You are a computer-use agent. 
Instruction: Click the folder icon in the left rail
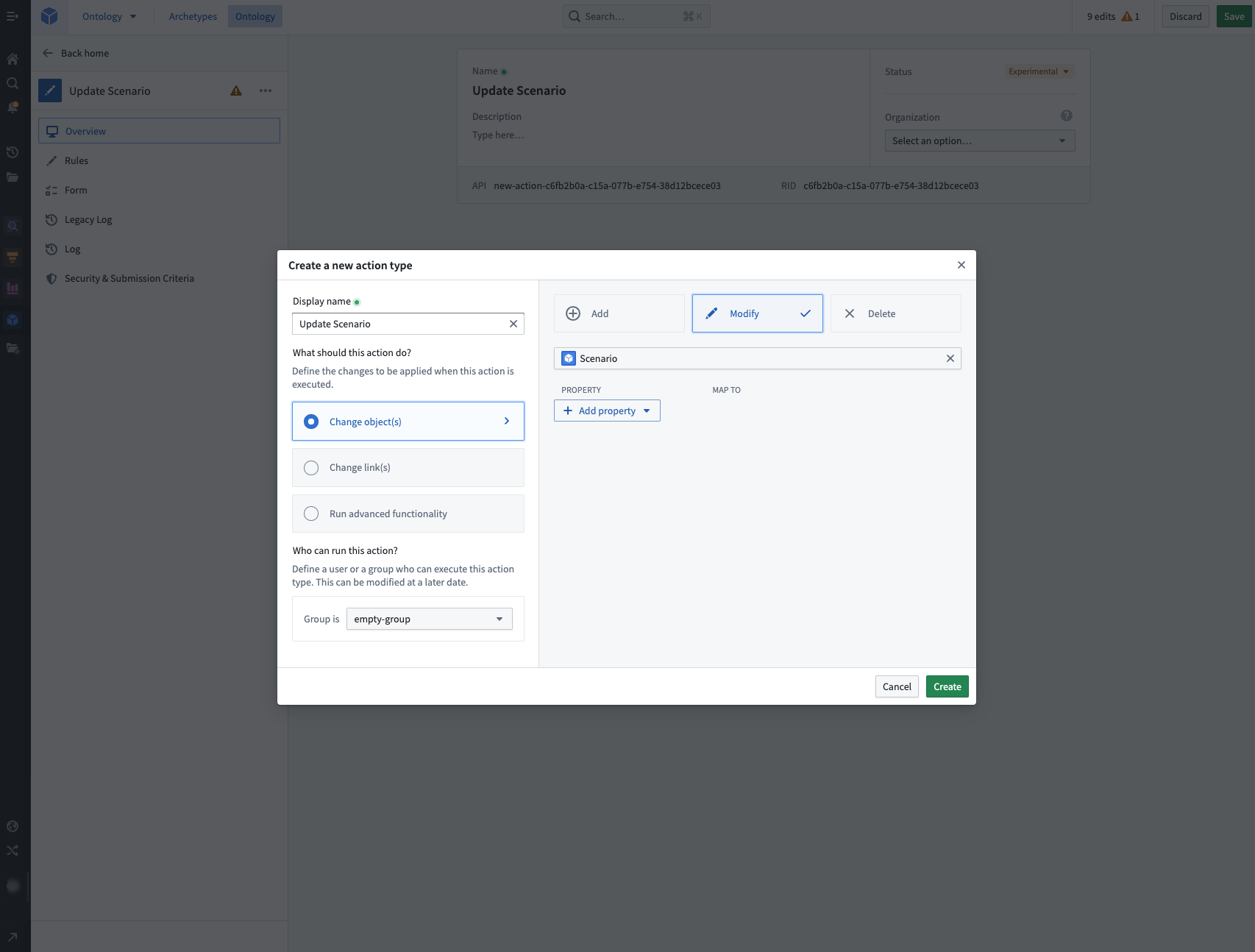coord(13,177)
